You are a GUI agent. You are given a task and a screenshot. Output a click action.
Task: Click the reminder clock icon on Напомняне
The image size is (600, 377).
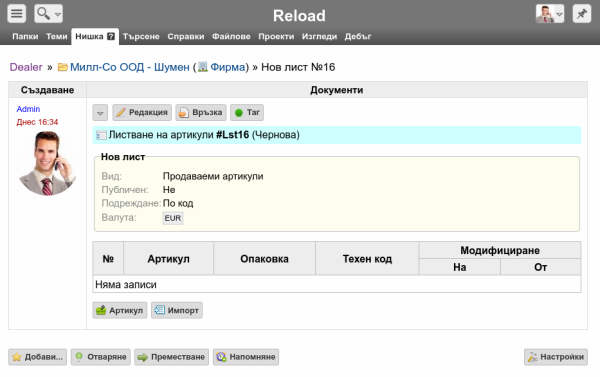click(221, 357)
